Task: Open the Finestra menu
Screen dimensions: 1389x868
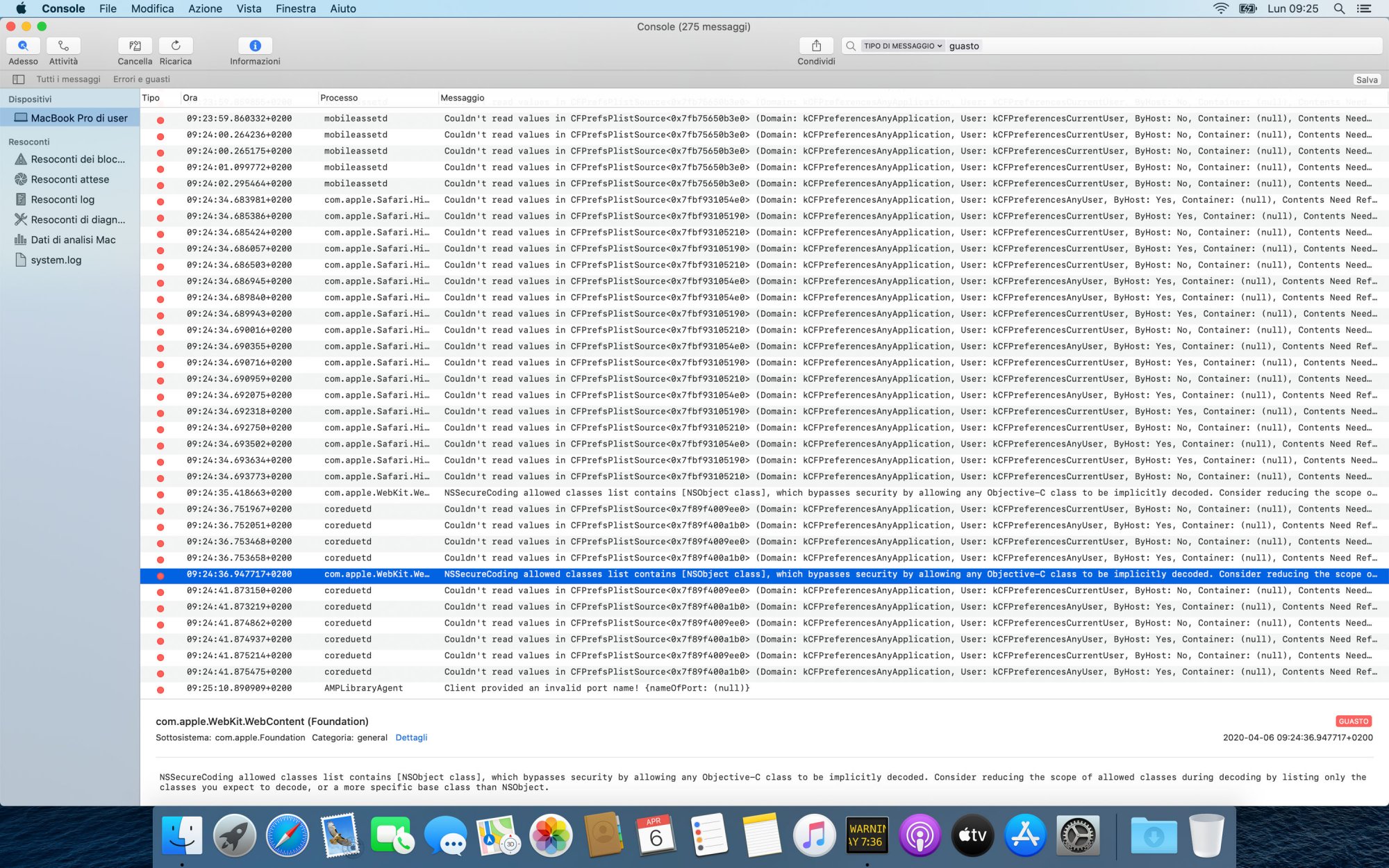Action: point(296,8)
